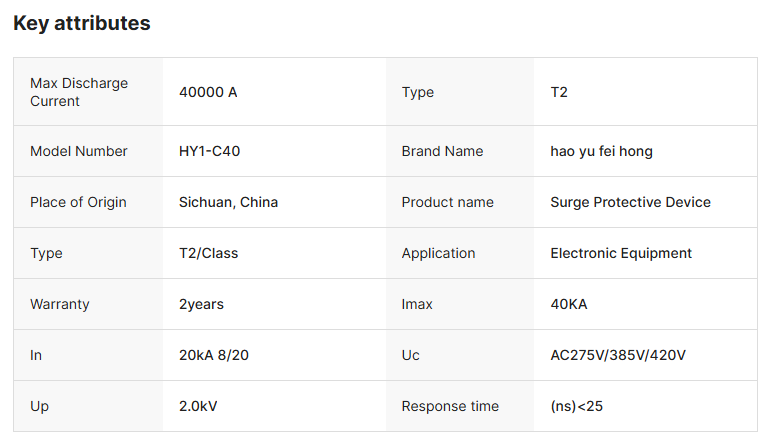The height and width of the screenshot is (444, 783).
Task: Select the "40000 A" value
Action: coord(208,92)
